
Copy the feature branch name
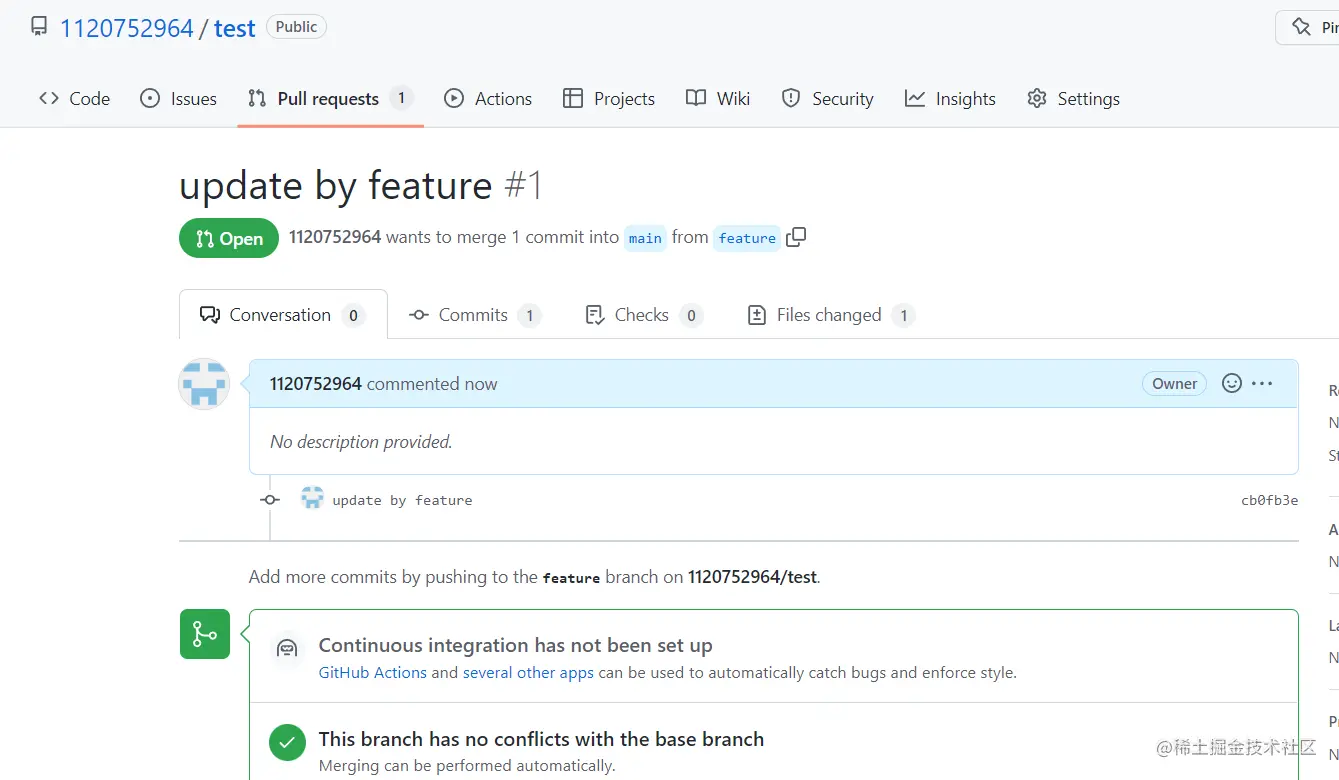coord(796,237)
